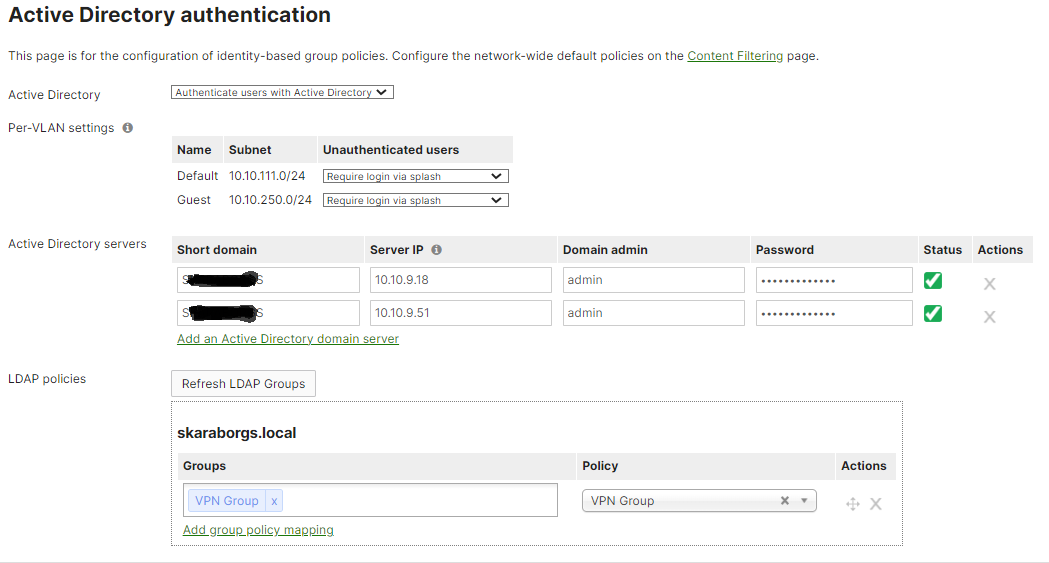Click the green status check for 10.10.9.51

(x=932, y=314)
